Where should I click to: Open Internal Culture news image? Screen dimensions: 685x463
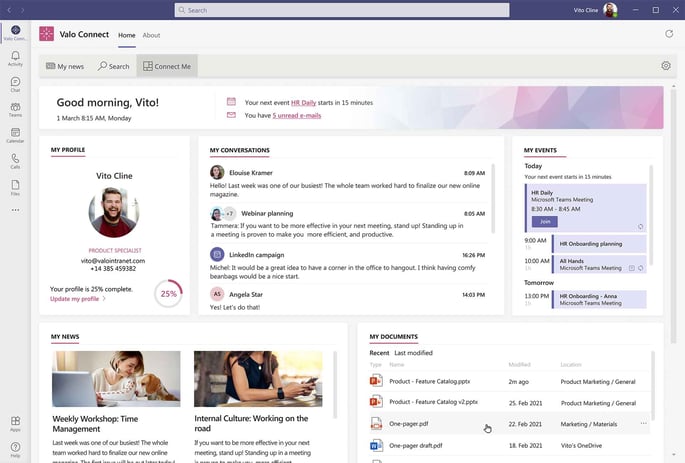(x=258, y=379)
